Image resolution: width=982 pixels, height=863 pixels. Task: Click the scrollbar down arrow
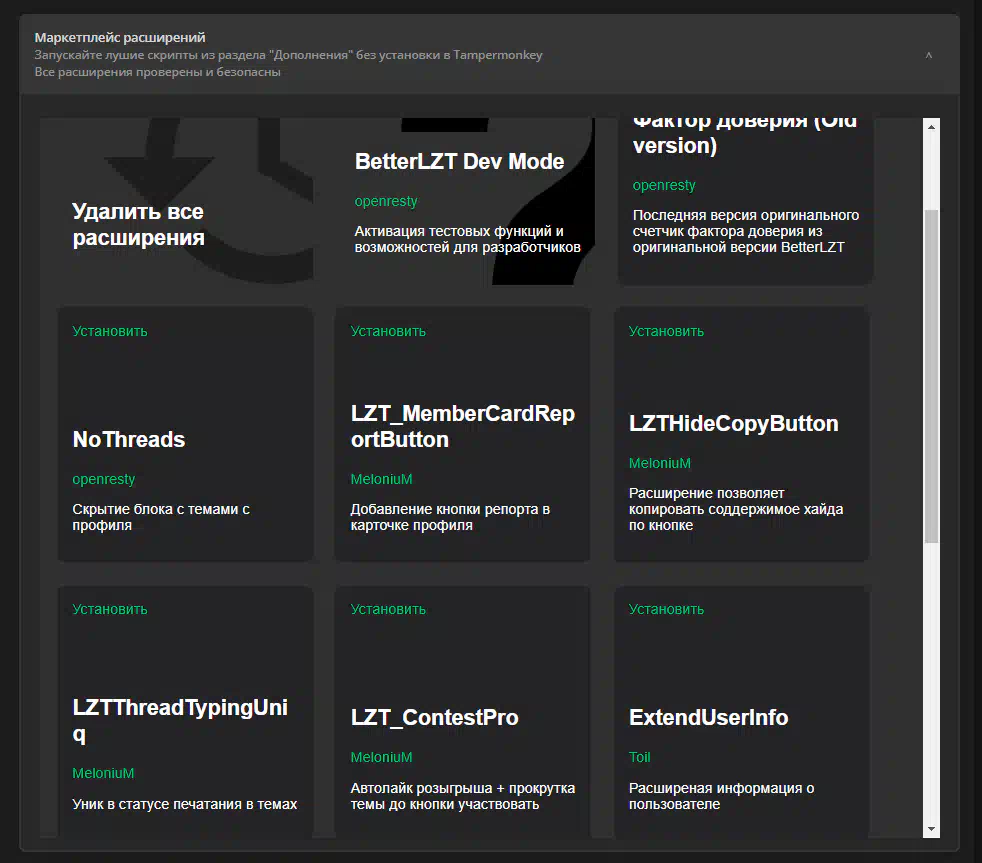click(x=932, y=828)
